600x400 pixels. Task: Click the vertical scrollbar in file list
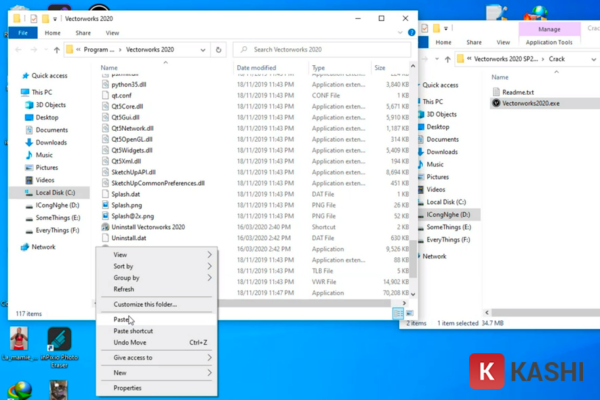pos(413,258)
